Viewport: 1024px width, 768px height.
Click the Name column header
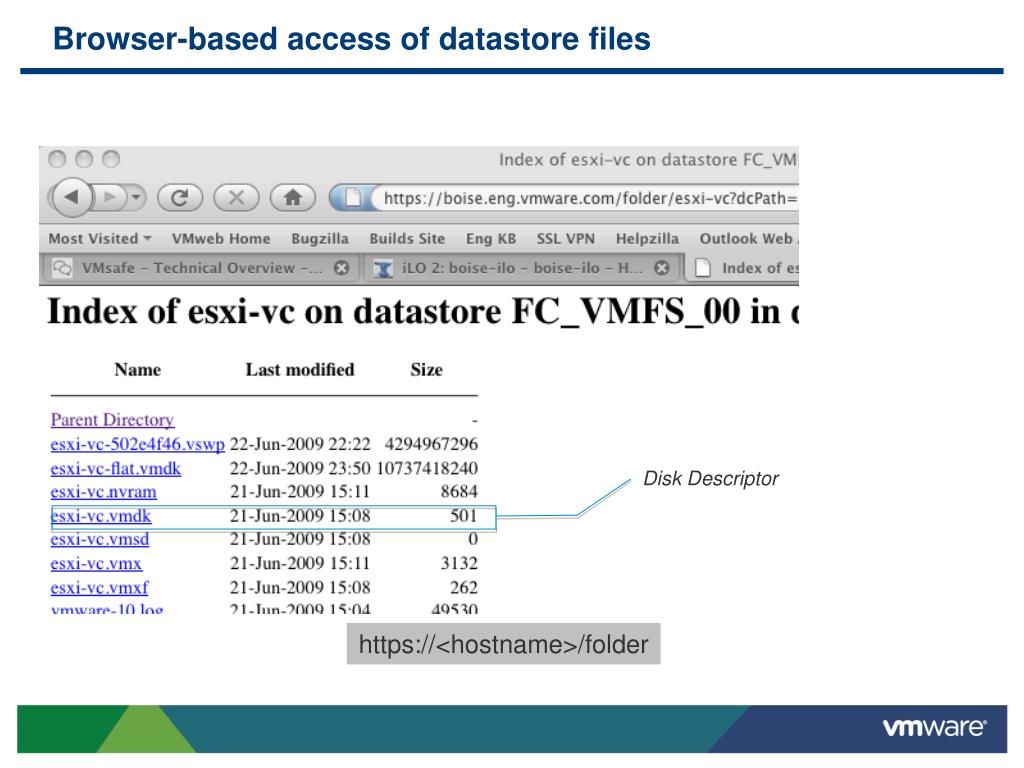coord(137,370)
